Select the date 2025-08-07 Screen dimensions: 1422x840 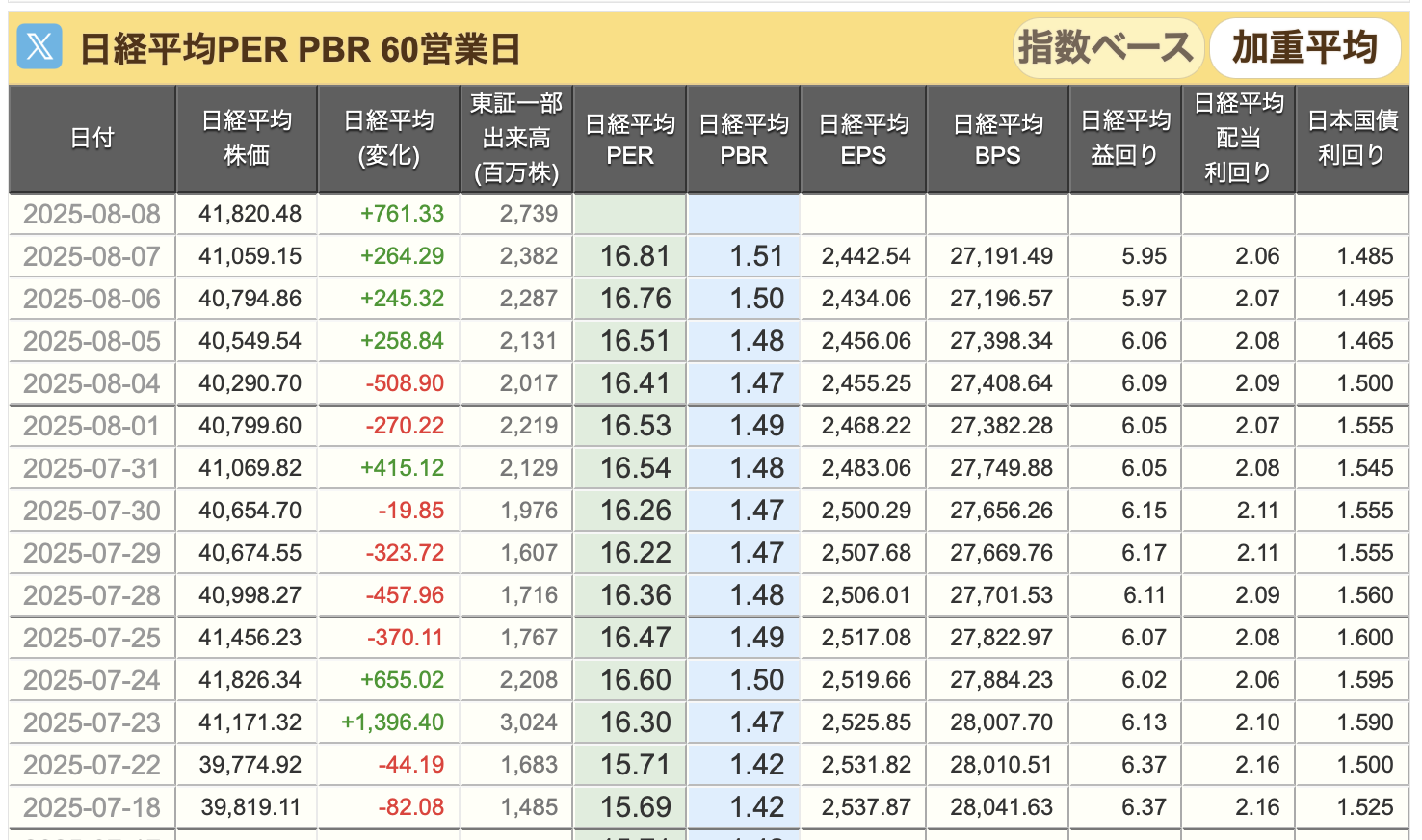(x=92, y=256)
